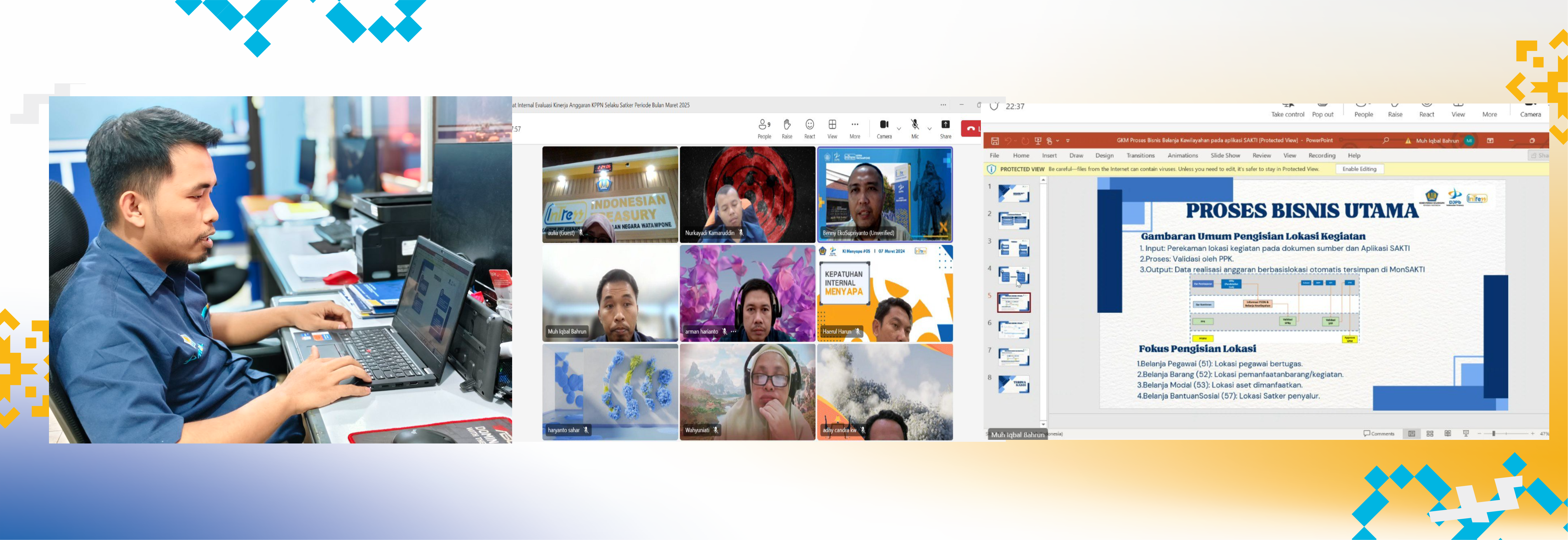Viewport: 1568px width, 540px height.
Task: Open People in the right meeting toolbar
Action: 1363,111
